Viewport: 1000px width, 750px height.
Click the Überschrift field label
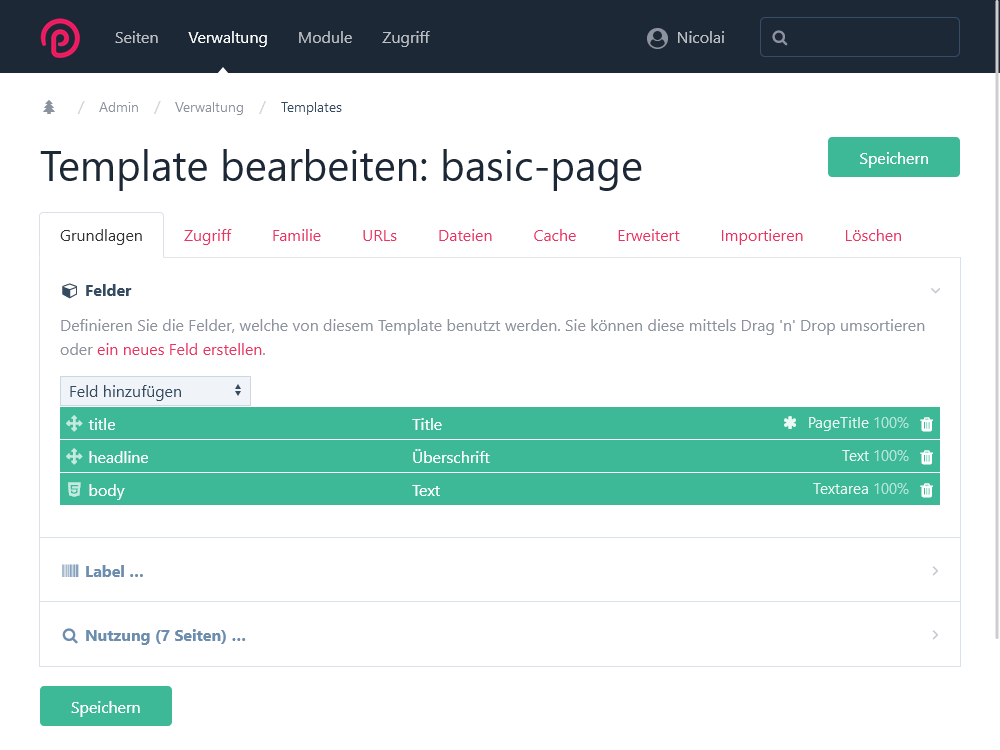451,457
